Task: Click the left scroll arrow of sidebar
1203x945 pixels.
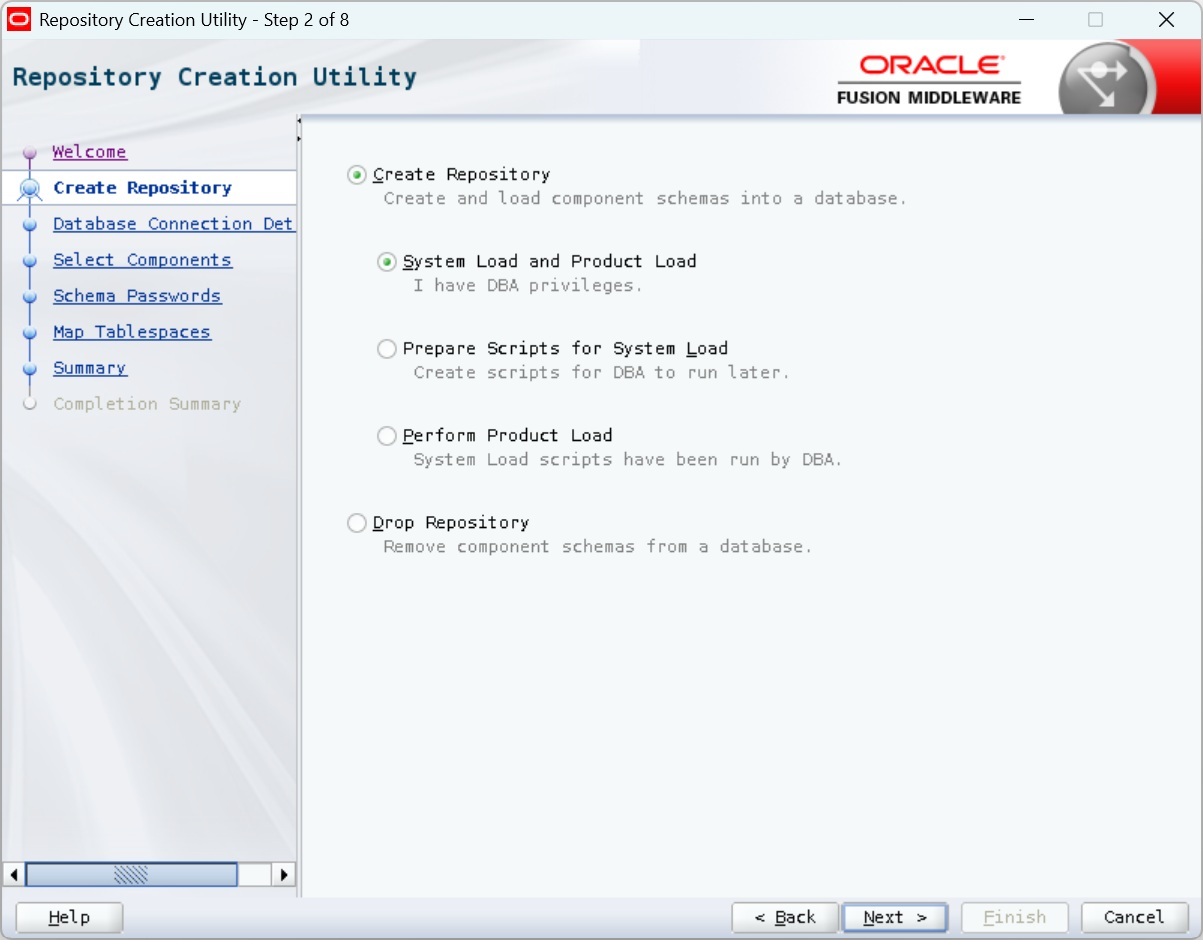Action: click(x=14, y=875)
